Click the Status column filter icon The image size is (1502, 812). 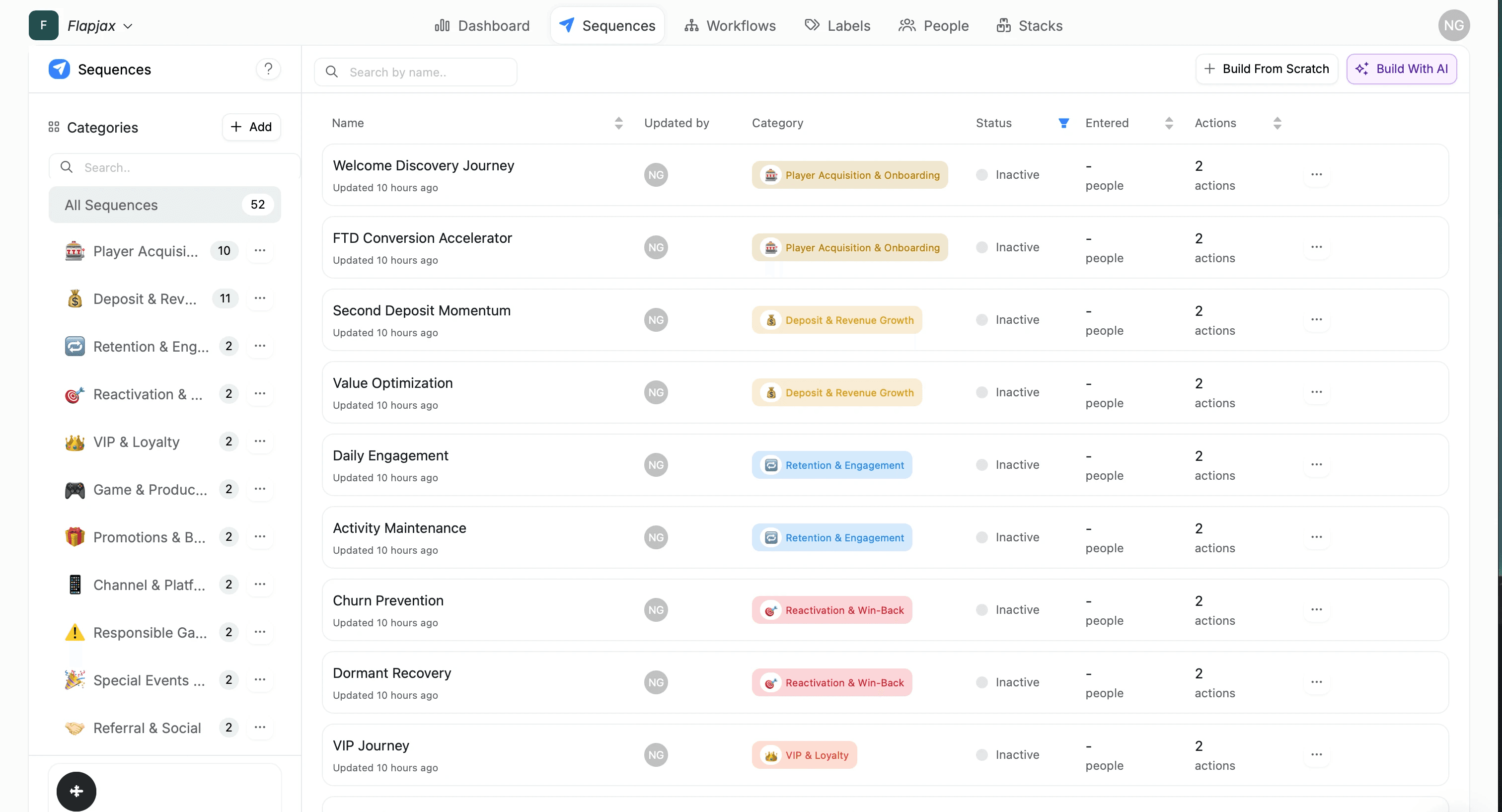[x=1063, y=123]
